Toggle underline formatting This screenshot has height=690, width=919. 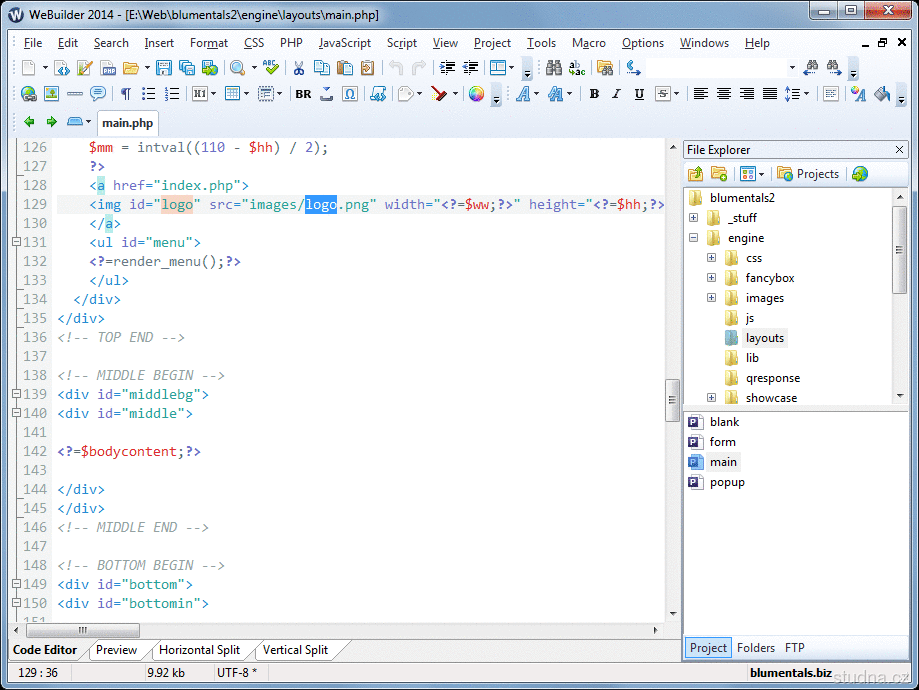tap(637, 94)
